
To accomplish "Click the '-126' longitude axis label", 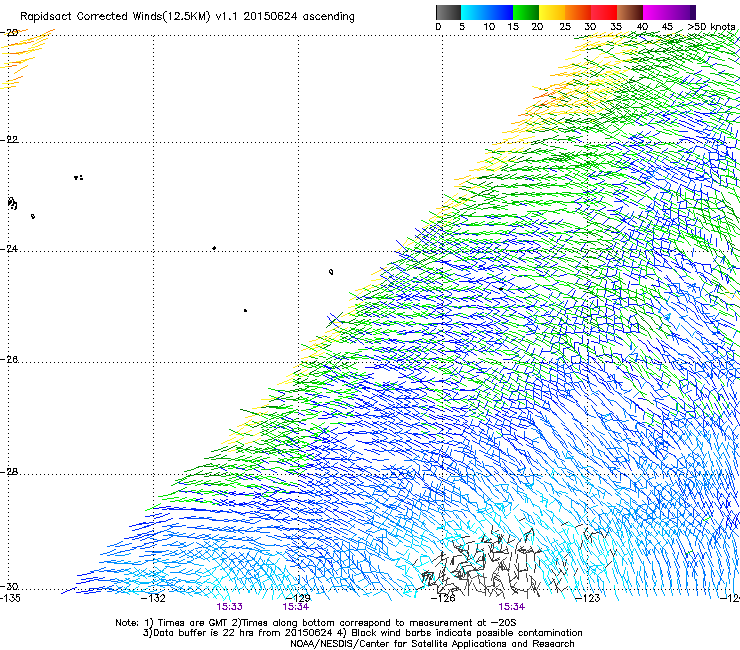I will (x=443, y=598).
